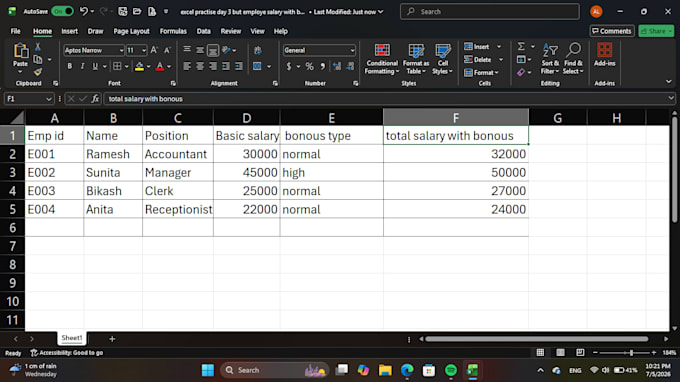Image resolution: width=680 pixels, height=382 pixels.
Task: Click the Merge & Center icon
Action: [257, 66]
